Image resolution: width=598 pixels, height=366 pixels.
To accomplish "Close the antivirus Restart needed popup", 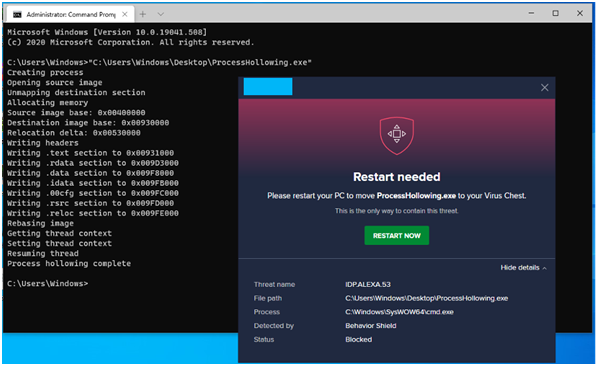I will 544,87.
